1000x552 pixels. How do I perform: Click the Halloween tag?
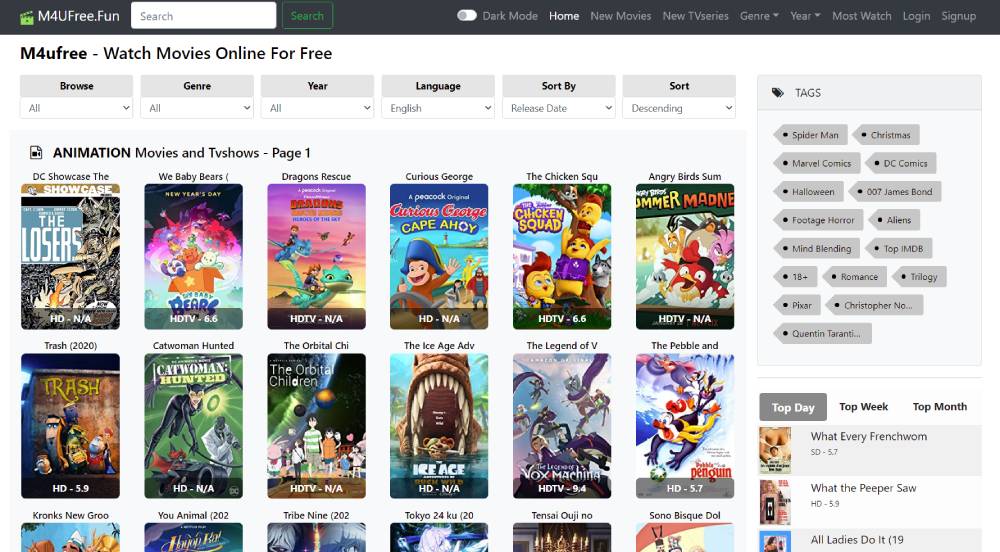(x=808, y=192)
